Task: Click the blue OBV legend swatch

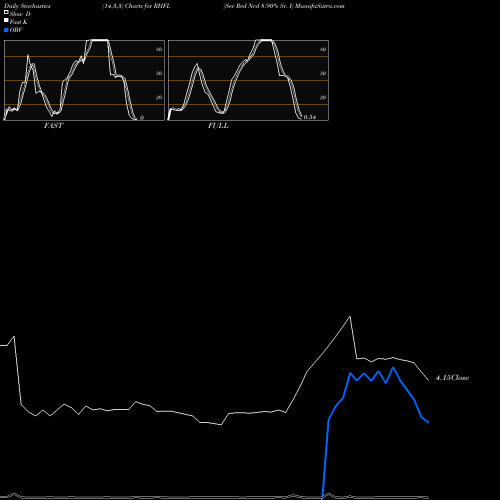Action: [6, 30]
